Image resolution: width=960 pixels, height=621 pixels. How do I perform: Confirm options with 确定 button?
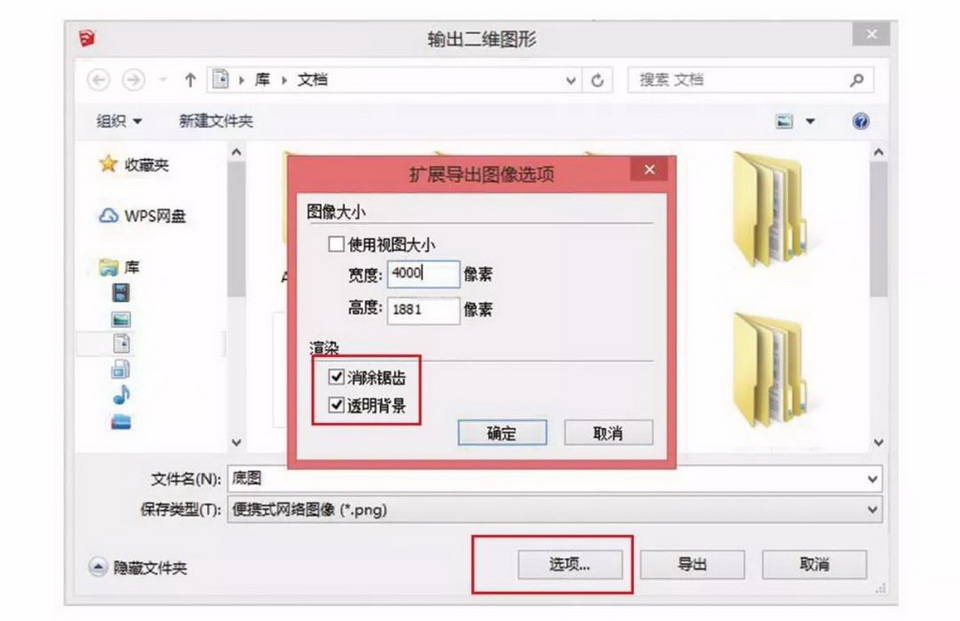click(x=502, y=433)
